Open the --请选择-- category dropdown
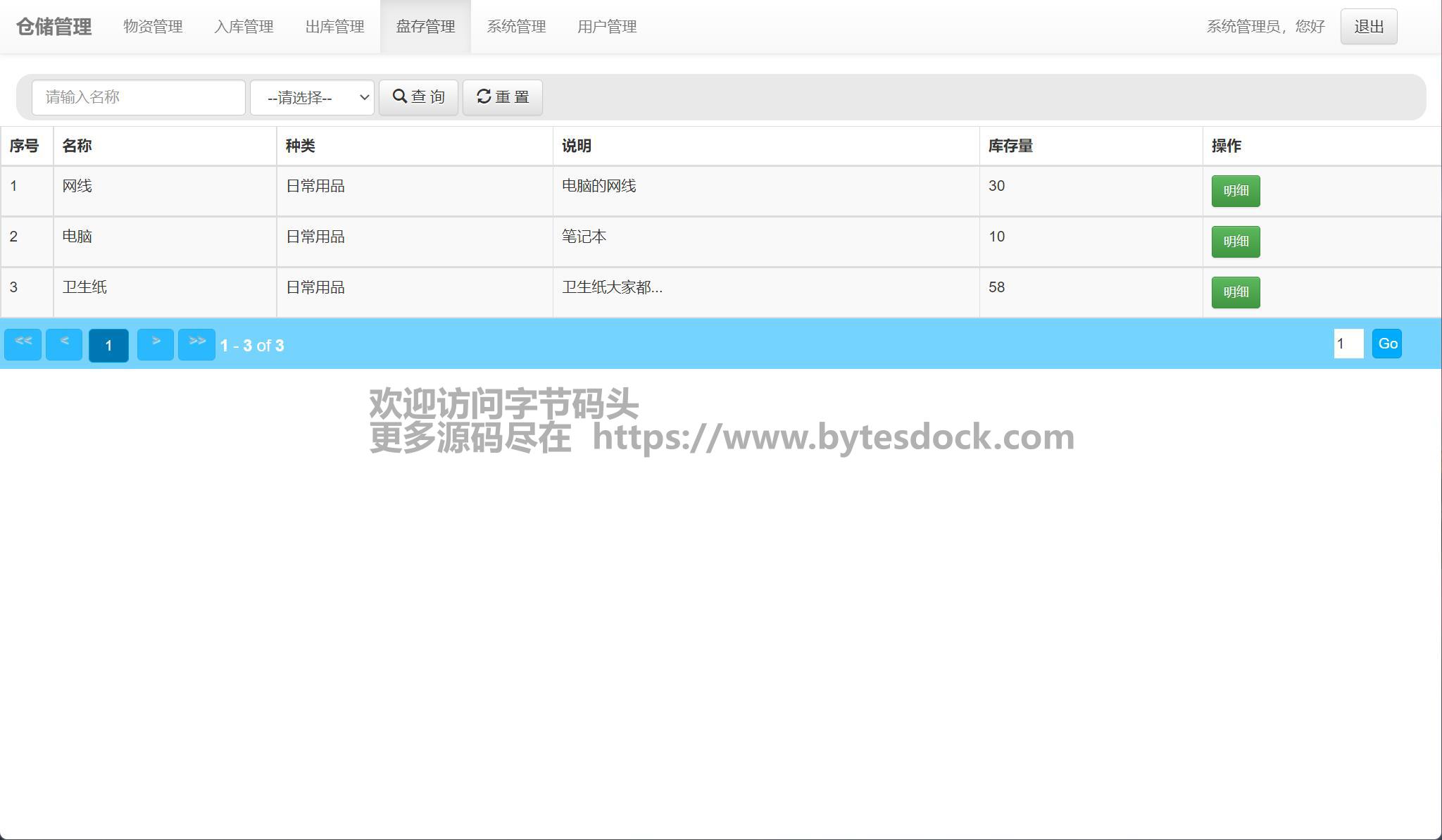 click(312, 97)
